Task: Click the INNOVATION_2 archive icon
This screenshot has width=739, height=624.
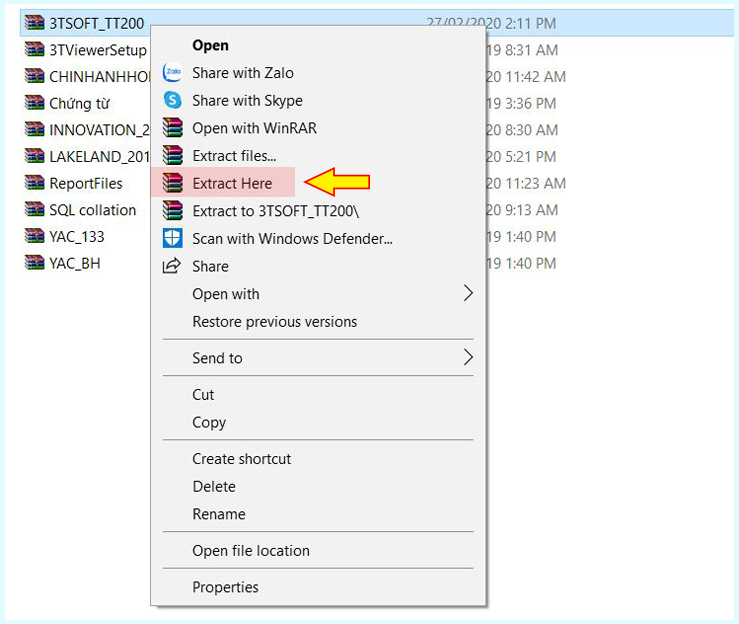Action: click(x=34, y=129)
